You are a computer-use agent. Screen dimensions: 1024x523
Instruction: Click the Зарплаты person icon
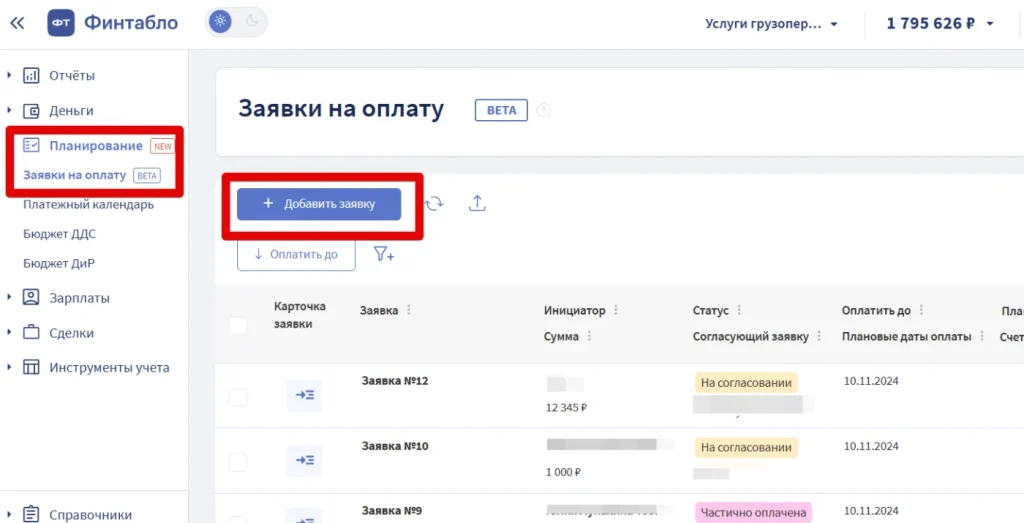(x=31, y=298)
